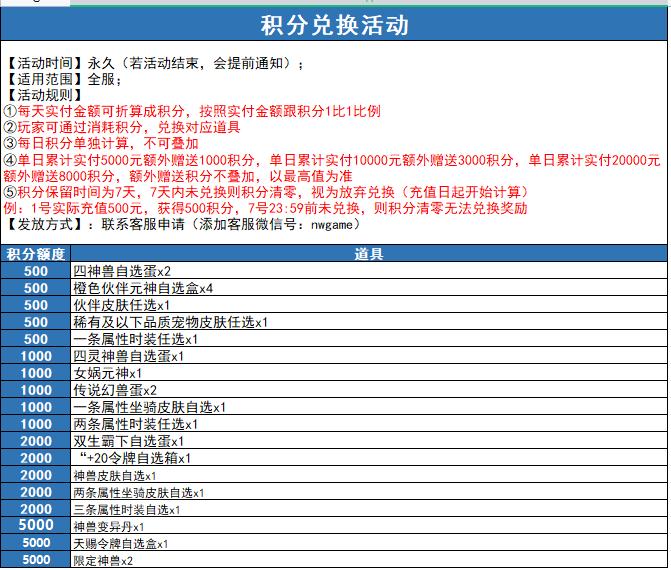
Task: Click the 1000 cell beside 一条属性坐骑皮肤自选x1
Action: click(36, 407)
